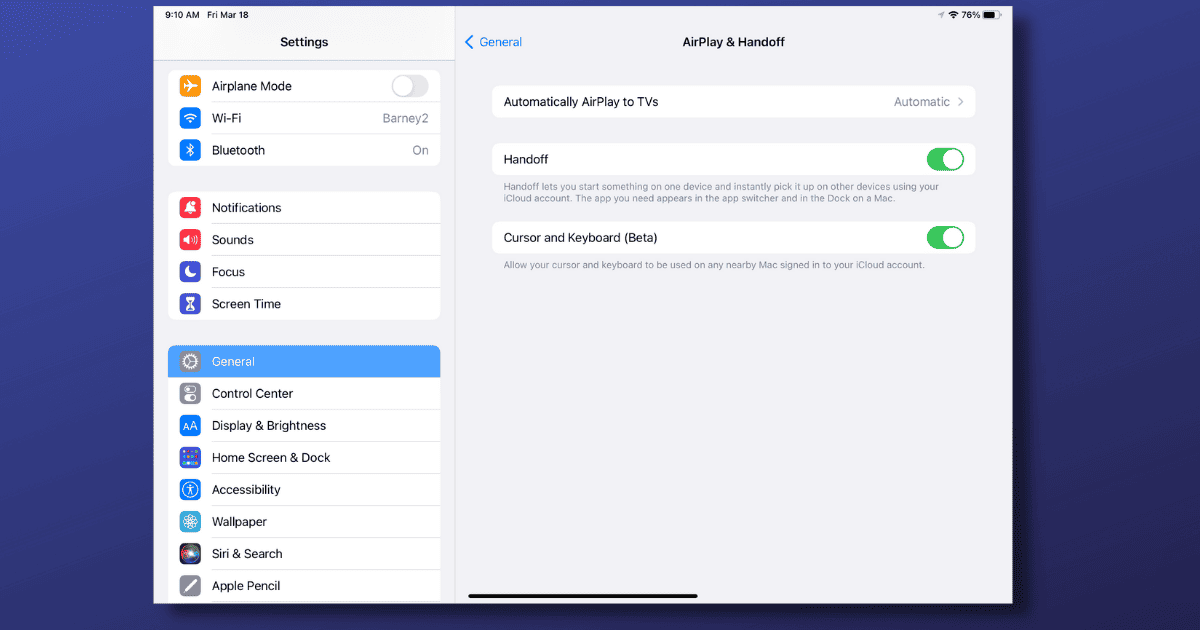Open Focus settings
The width and height of the screenshot is (1200, 630).
point(304,272)
